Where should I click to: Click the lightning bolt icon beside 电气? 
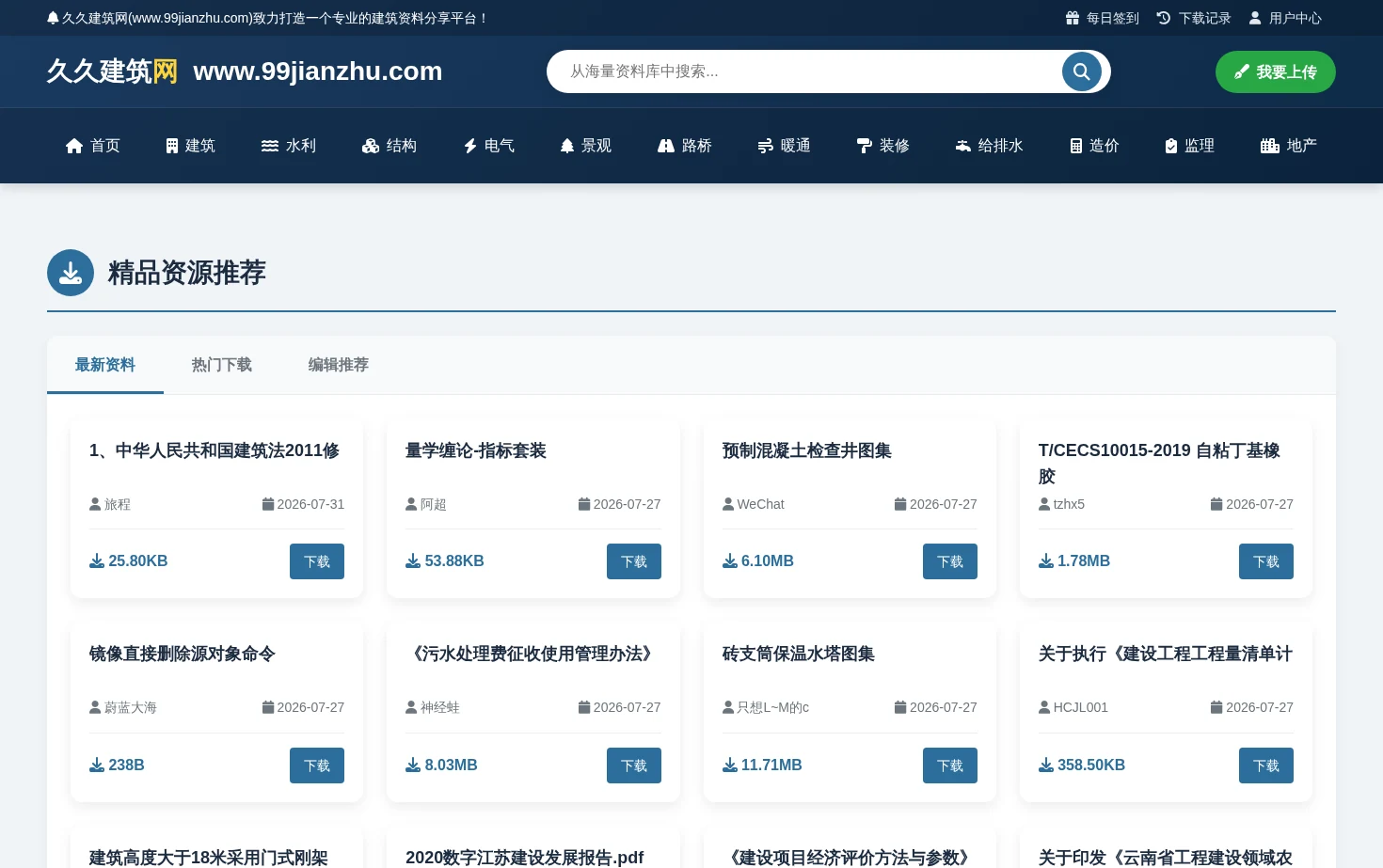(x=470, y=146)
